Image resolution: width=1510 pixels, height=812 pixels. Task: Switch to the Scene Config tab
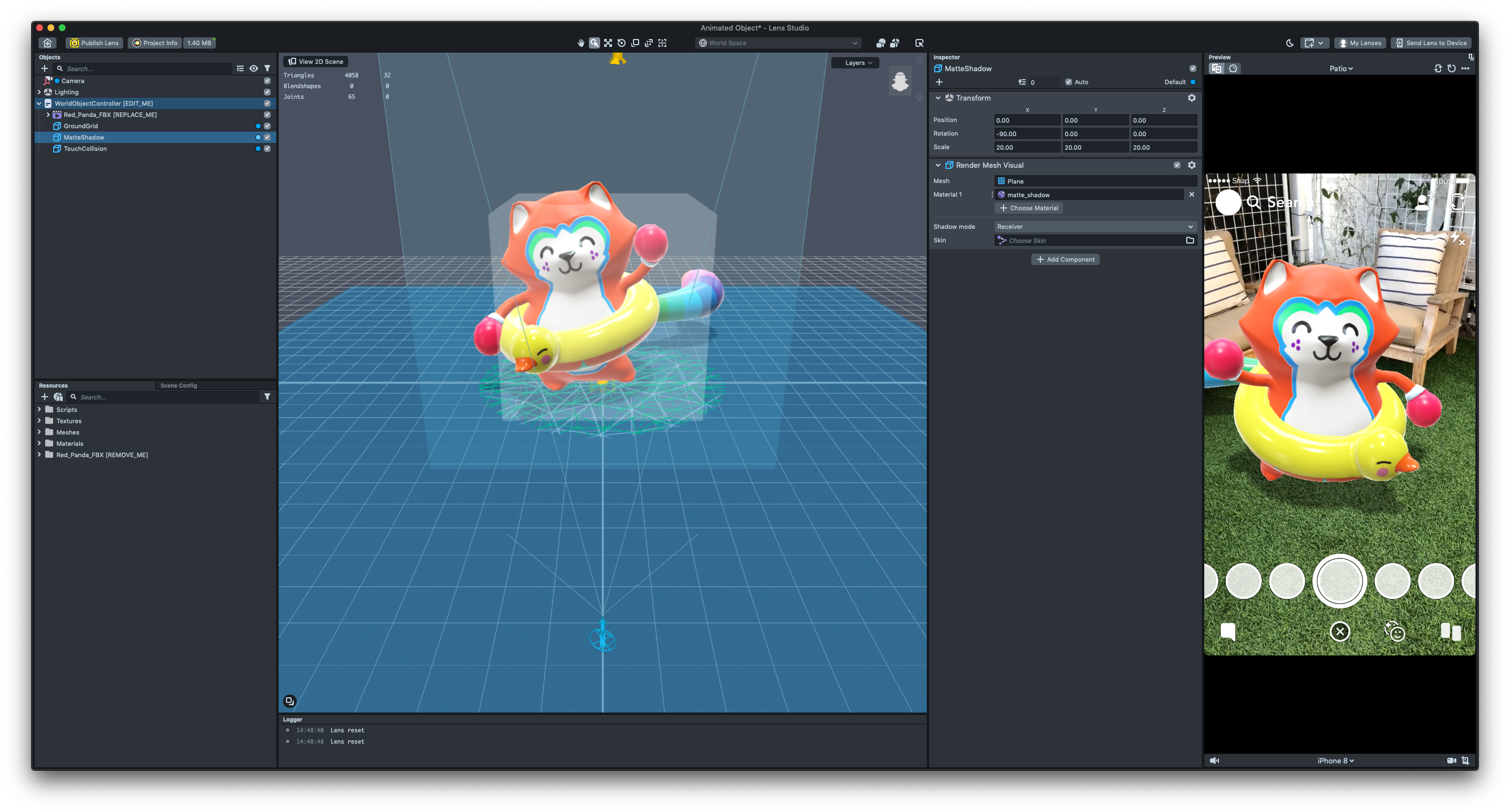pyautogui.click(x=178, y=386)
